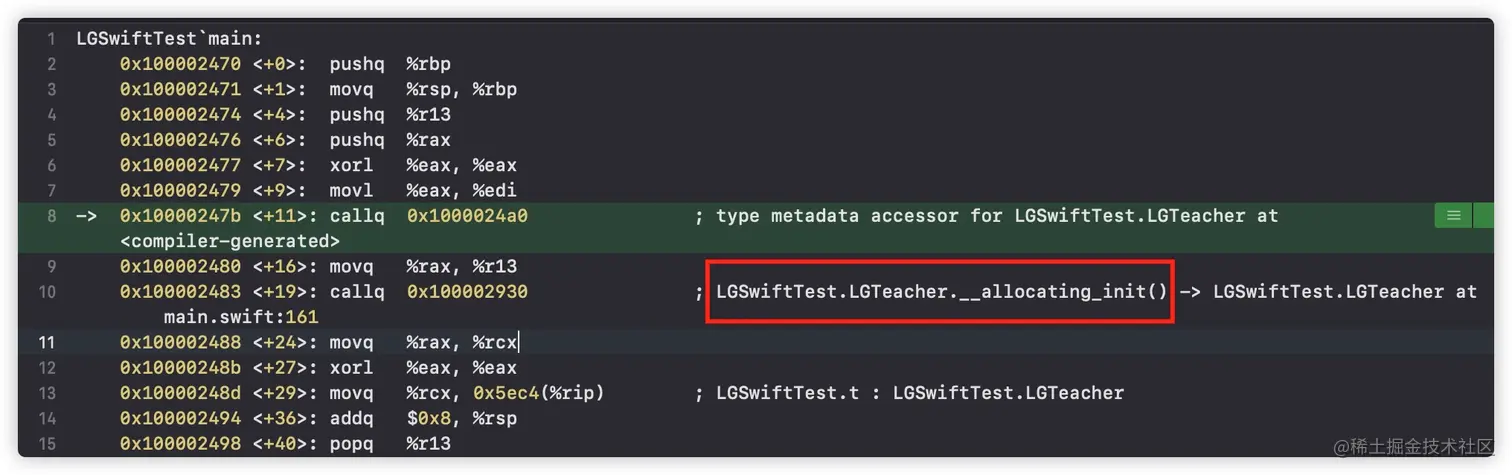Image resolution: width=1512 pixels, height=475 pixels.
Task: Click call target address 0x100002930
Action: pos(467,292)
